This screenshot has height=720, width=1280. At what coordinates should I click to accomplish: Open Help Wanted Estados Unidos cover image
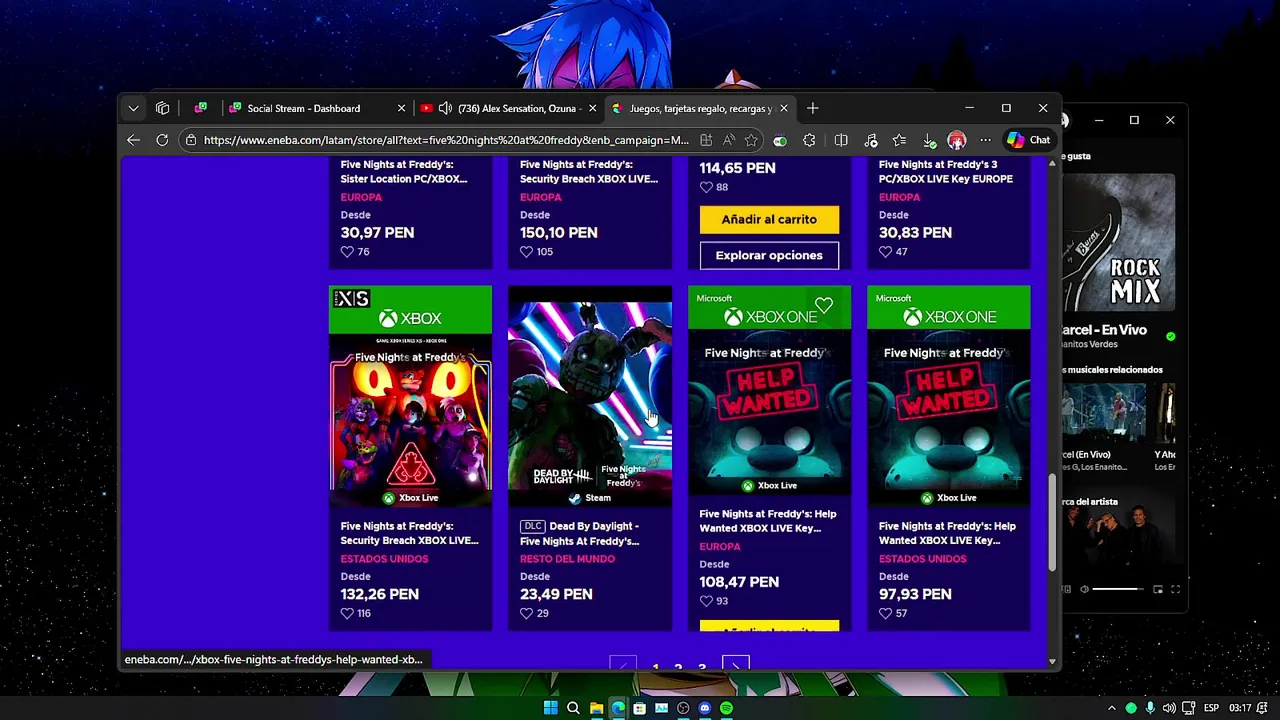coord(948,396)
